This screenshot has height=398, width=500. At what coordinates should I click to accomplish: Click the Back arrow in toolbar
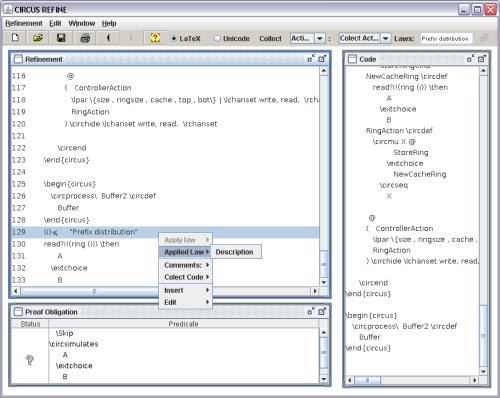pos(108,38)
